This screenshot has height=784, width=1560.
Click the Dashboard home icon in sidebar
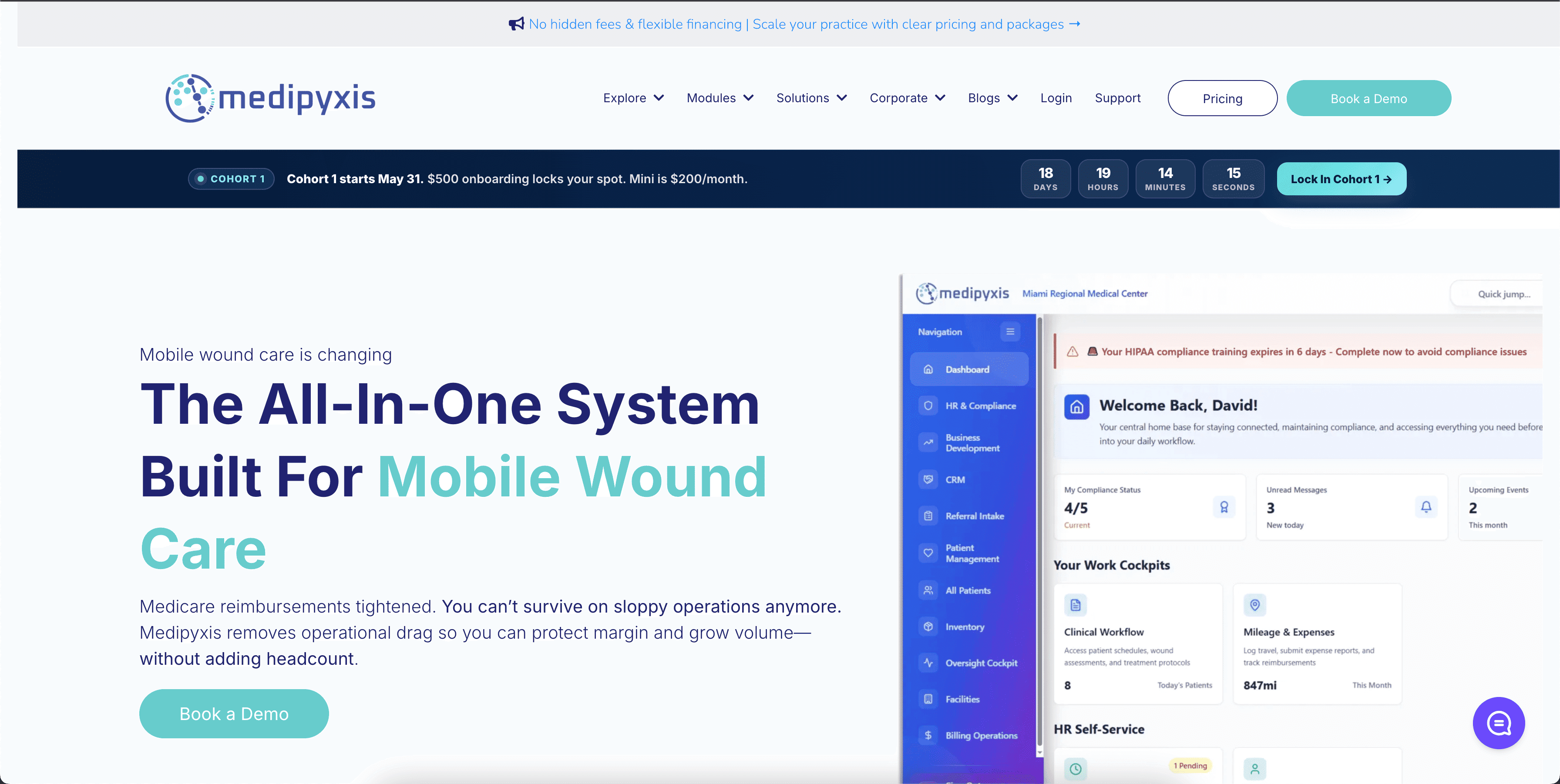pyautogui.click(x=928, y=369)
